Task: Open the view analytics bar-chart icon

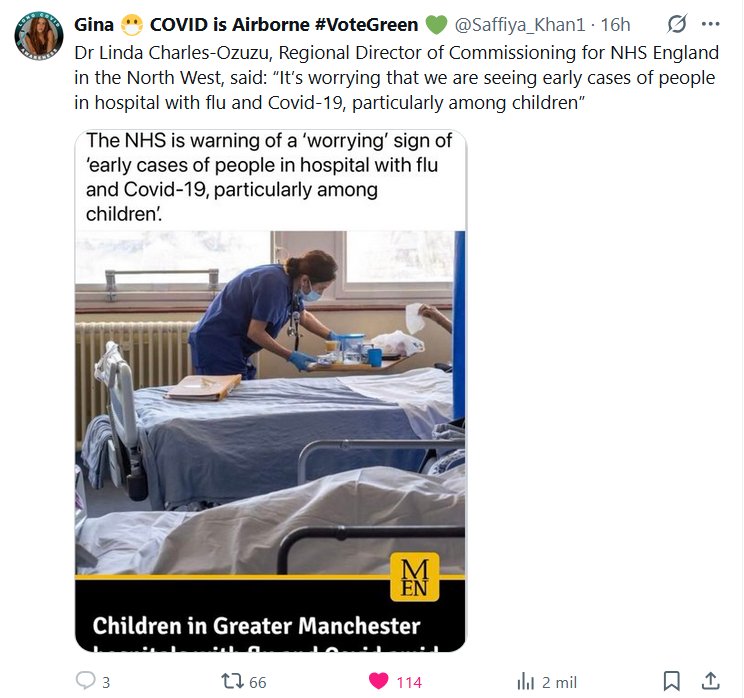Action: click(525, 681)
